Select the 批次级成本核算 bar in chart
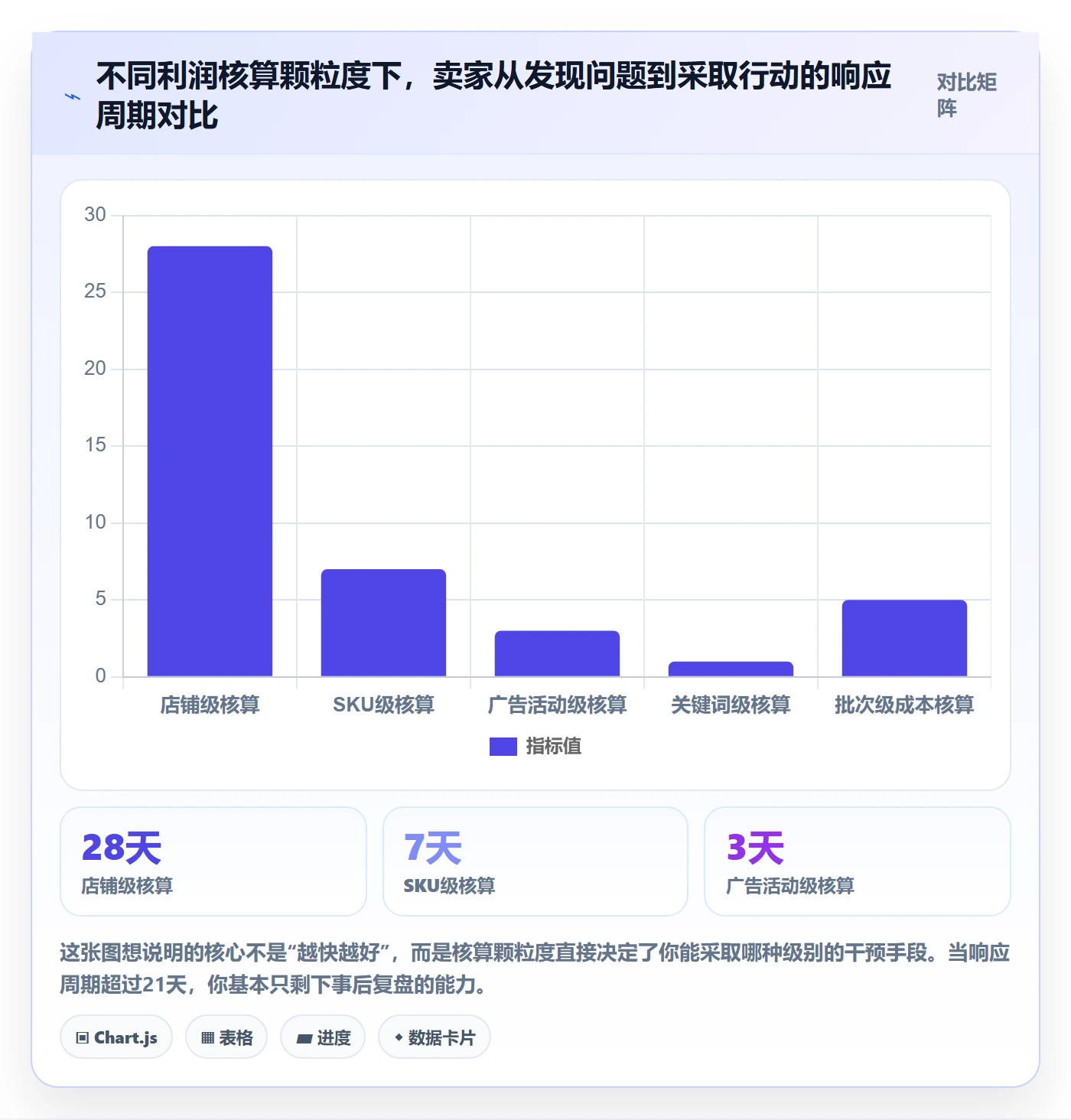Viewport: 1071px width, 1120px height. pyautogui.click(x=904, y=638)
